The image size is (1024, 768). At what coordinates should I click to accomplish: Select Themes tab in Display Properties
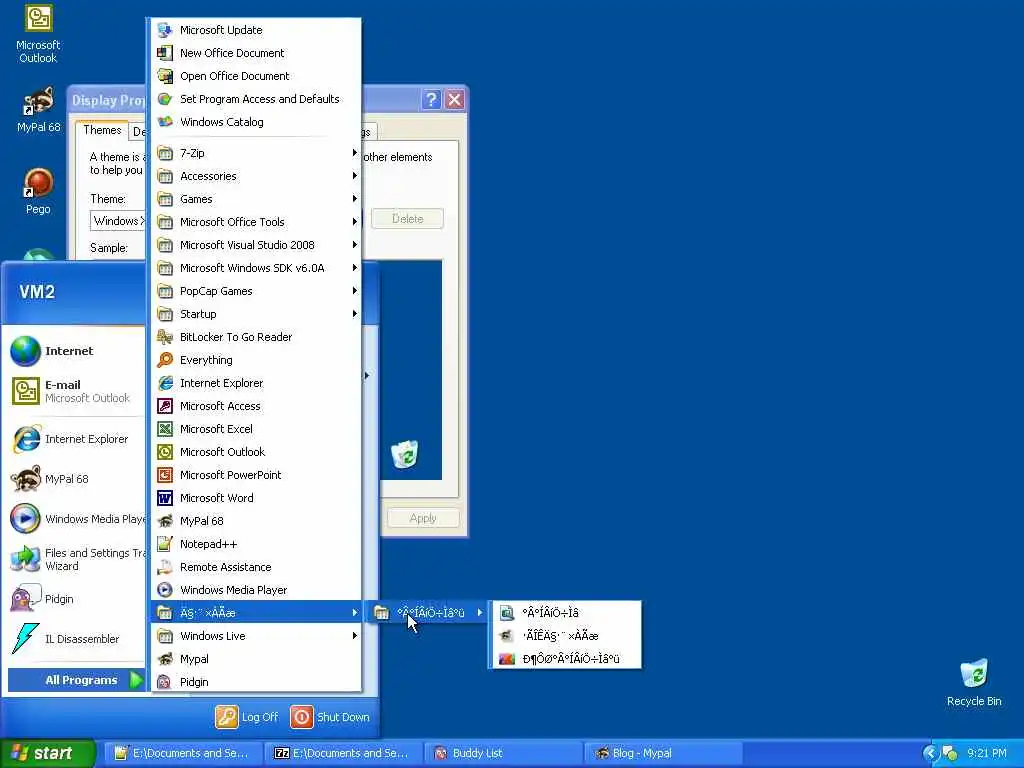pos(102,130)
